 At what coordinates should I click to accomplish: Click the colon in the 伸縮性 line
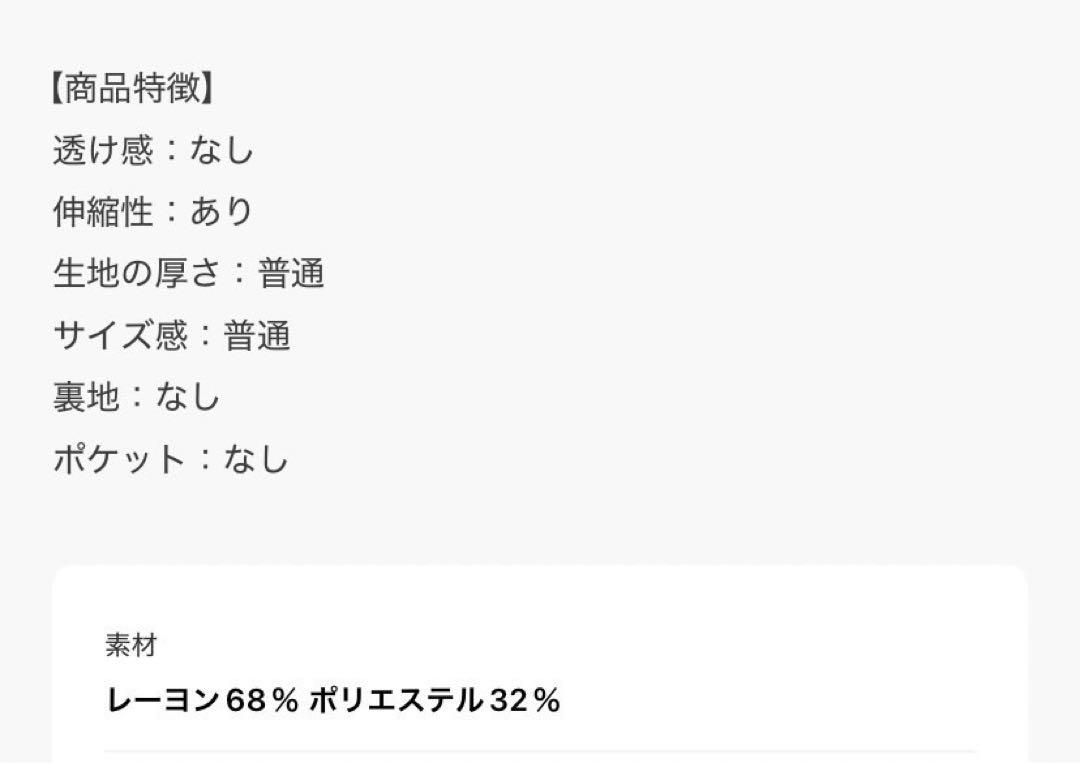[172, 211]
